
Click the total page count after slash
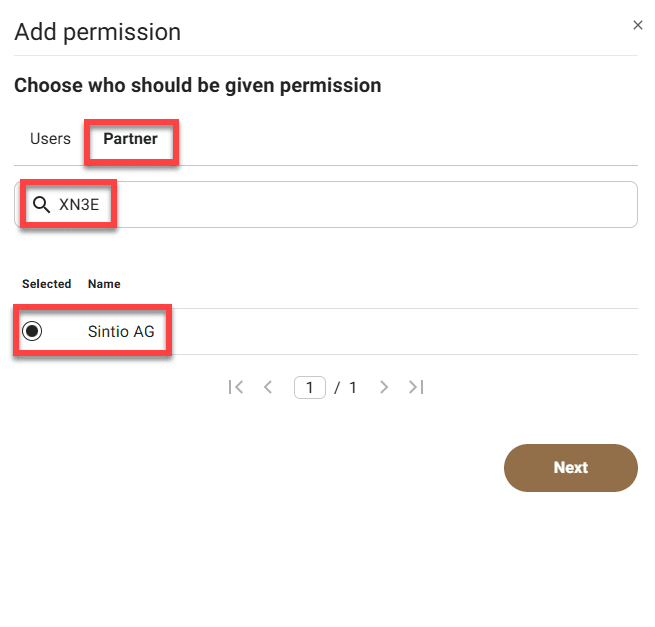pos(352,387)
